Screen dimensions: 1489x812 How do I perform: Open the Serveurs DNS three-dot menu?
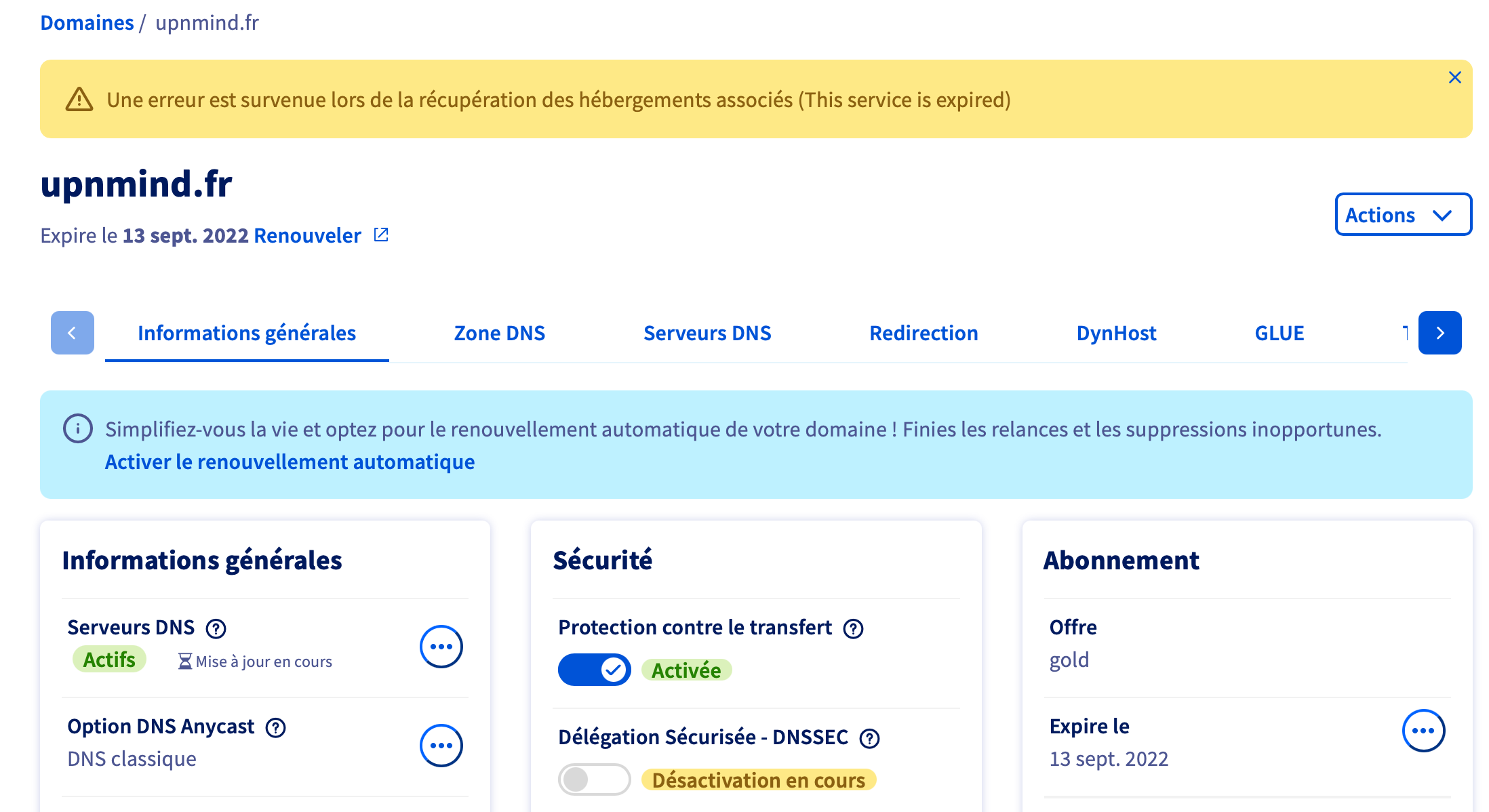[x=441, y=647]
